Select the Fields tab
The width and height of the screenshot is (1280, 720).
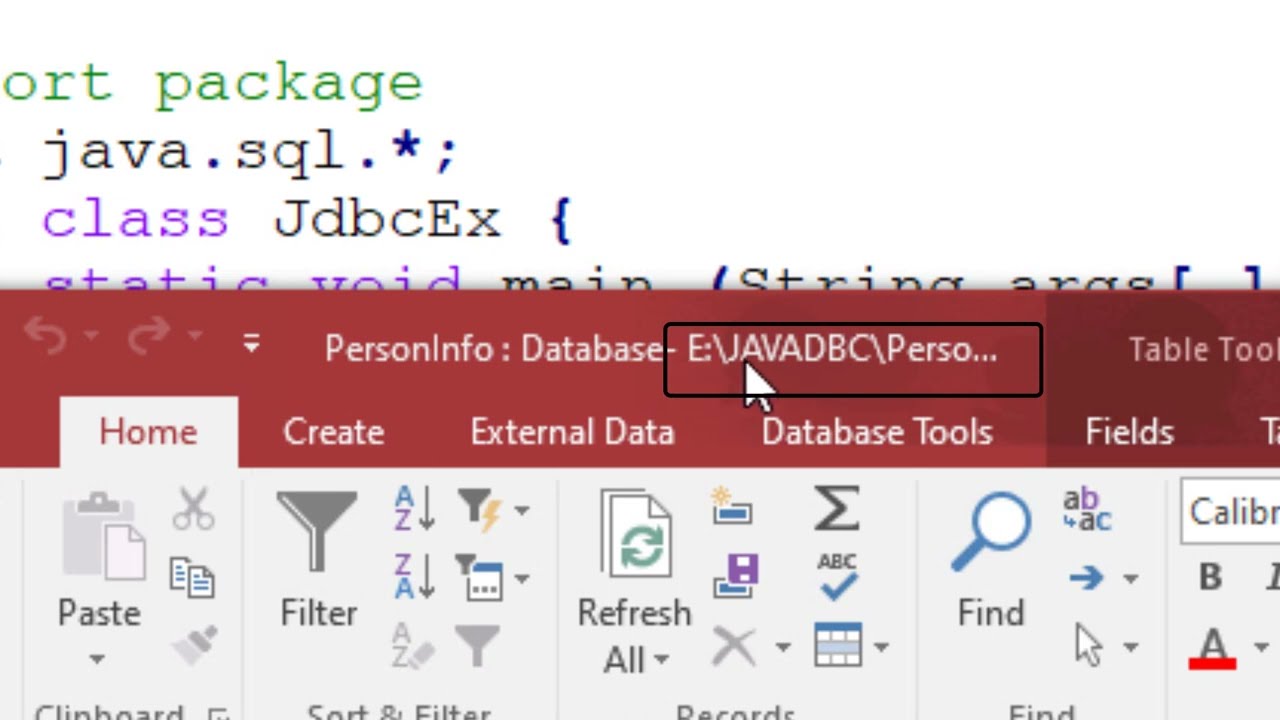[1129, 432]
